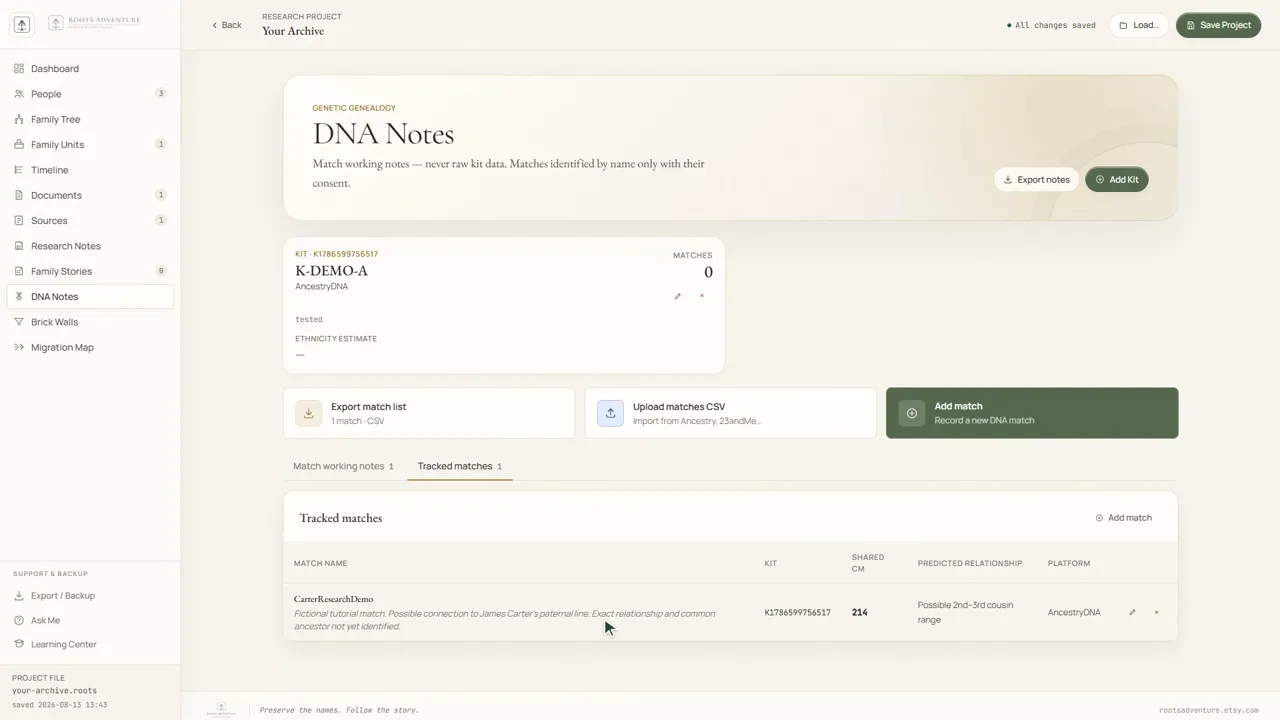Click the Export notes button

(x=1036, y=180)
